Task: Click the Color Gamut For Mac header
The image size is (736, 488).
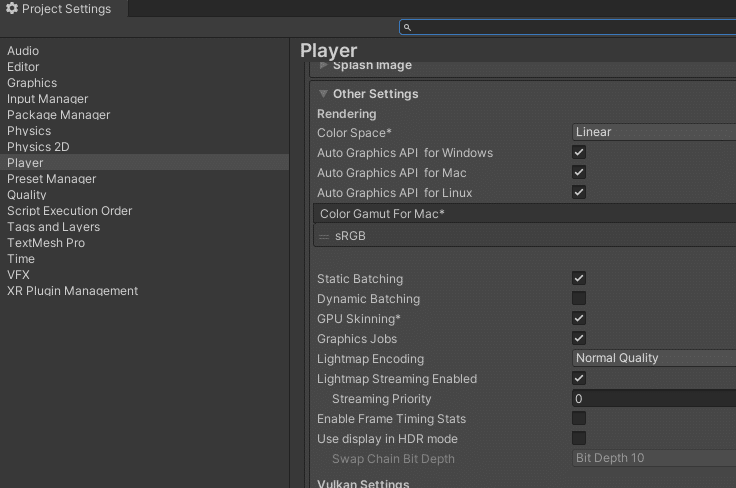Action: (x=525, y=214)
